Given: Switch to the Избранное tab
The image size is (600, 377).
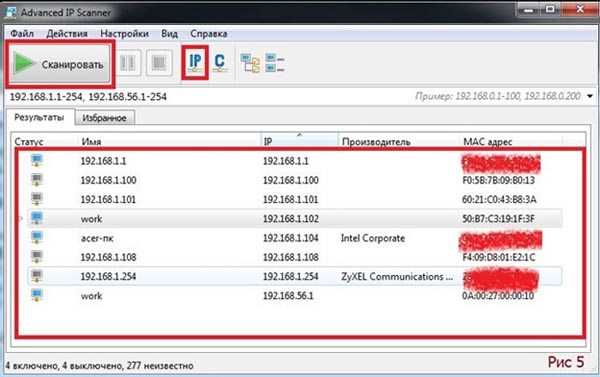Looking at the screenshot, I should [104, 118].
